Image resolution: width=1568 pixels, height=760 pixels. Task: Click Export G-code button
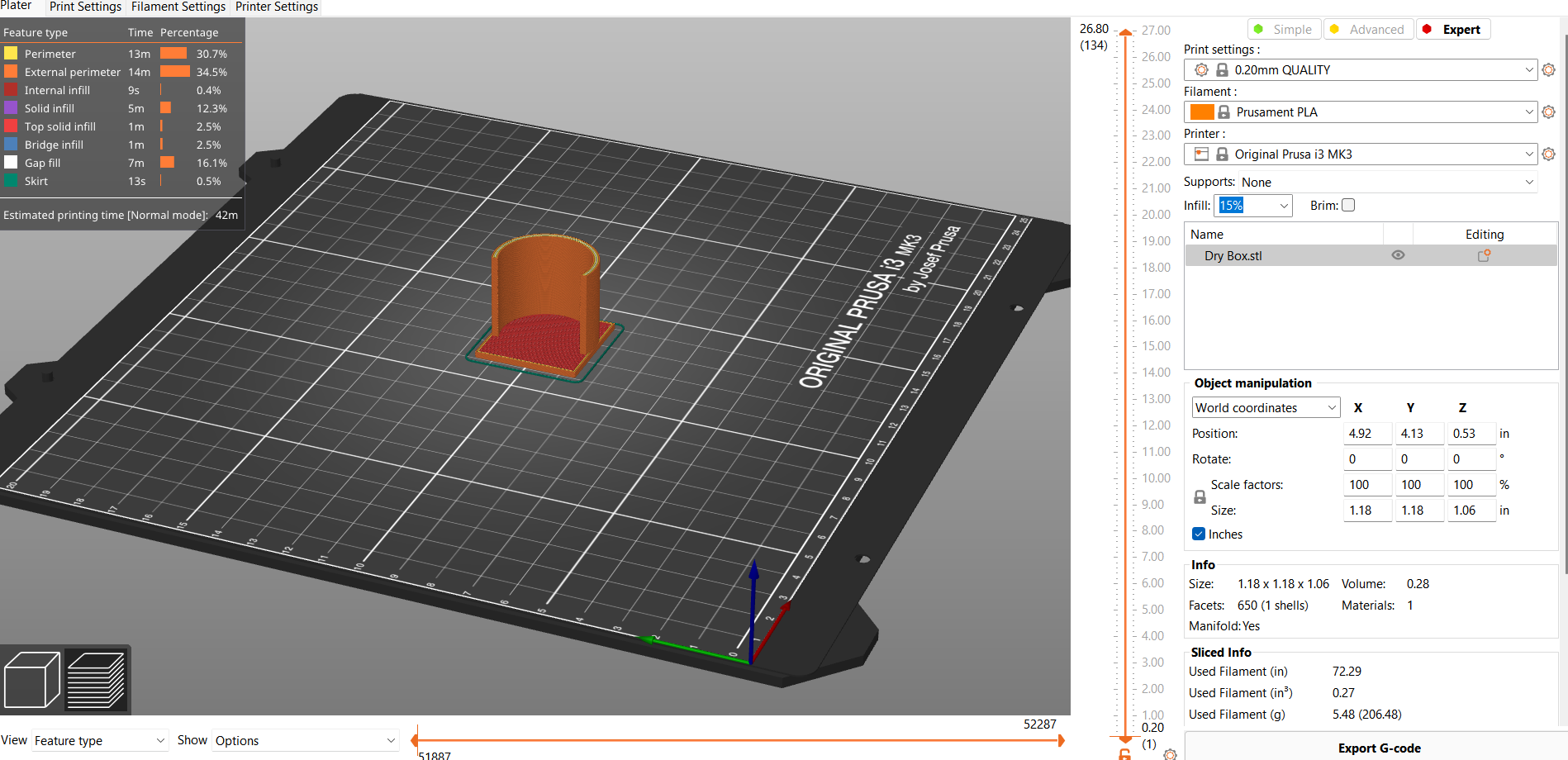tap(1378, 748)
